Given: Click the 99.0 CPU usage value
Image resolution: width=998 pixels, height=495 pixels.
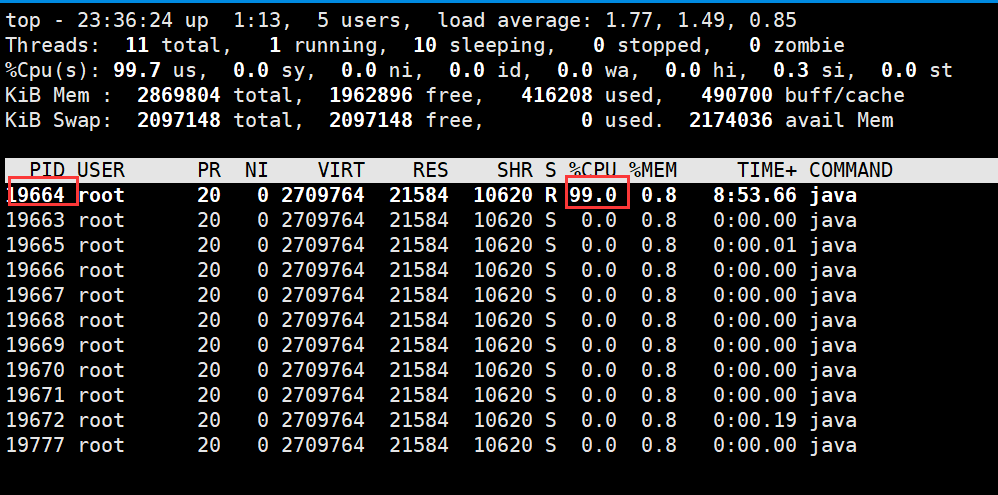Looking at the screenshot, I should tap(593, 195).
